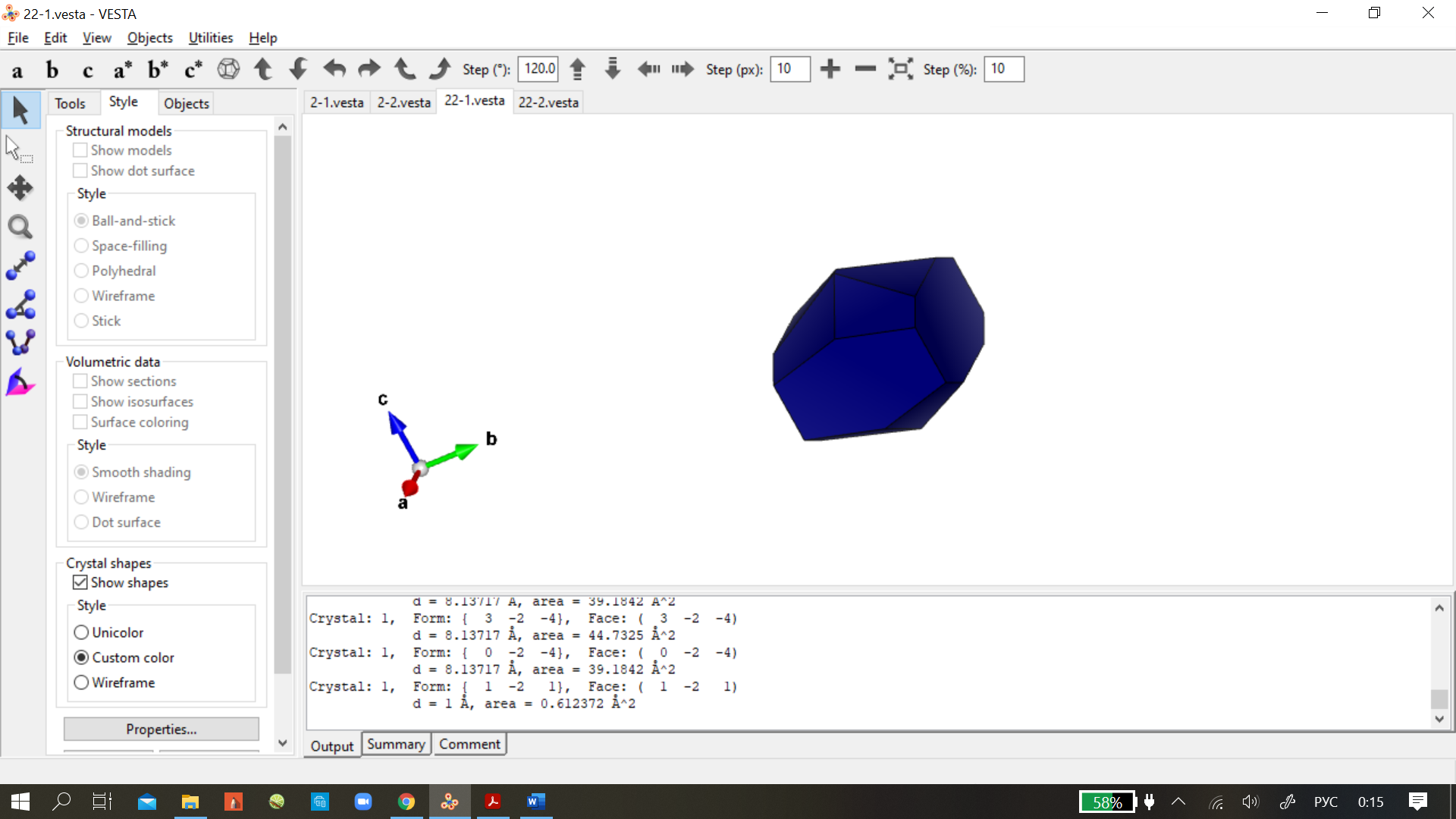Zoom in with the plus icon

[830, 69]
